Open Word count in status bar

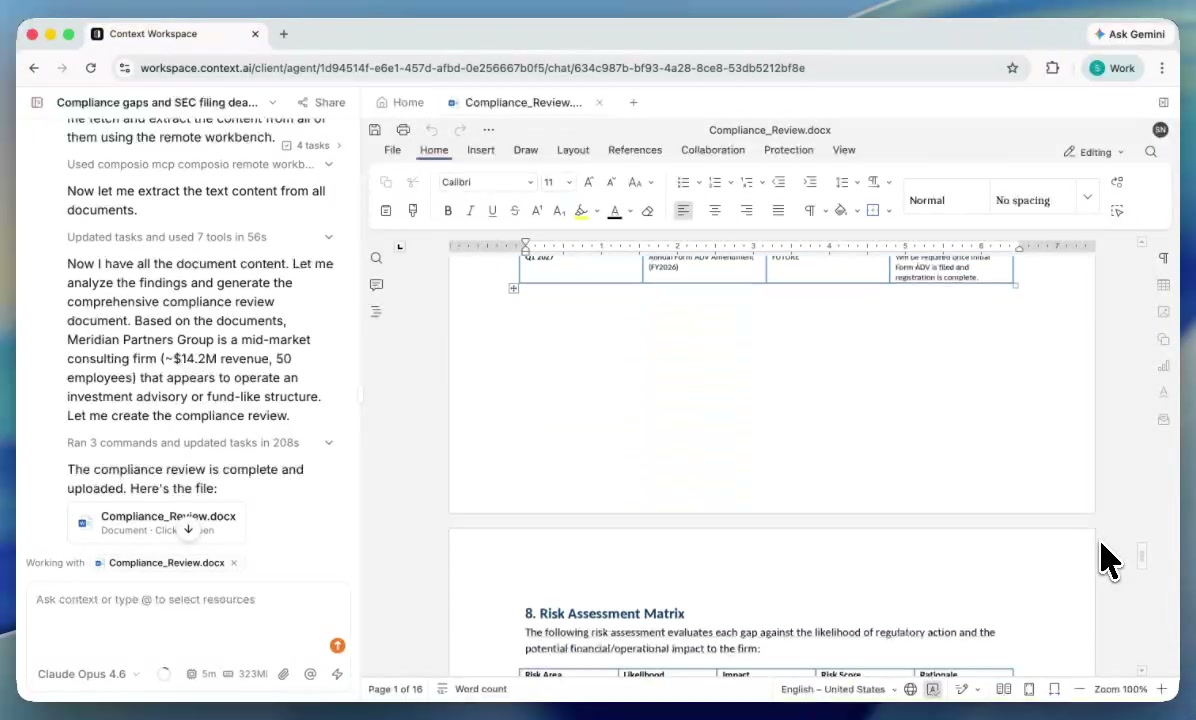(472, 689)
